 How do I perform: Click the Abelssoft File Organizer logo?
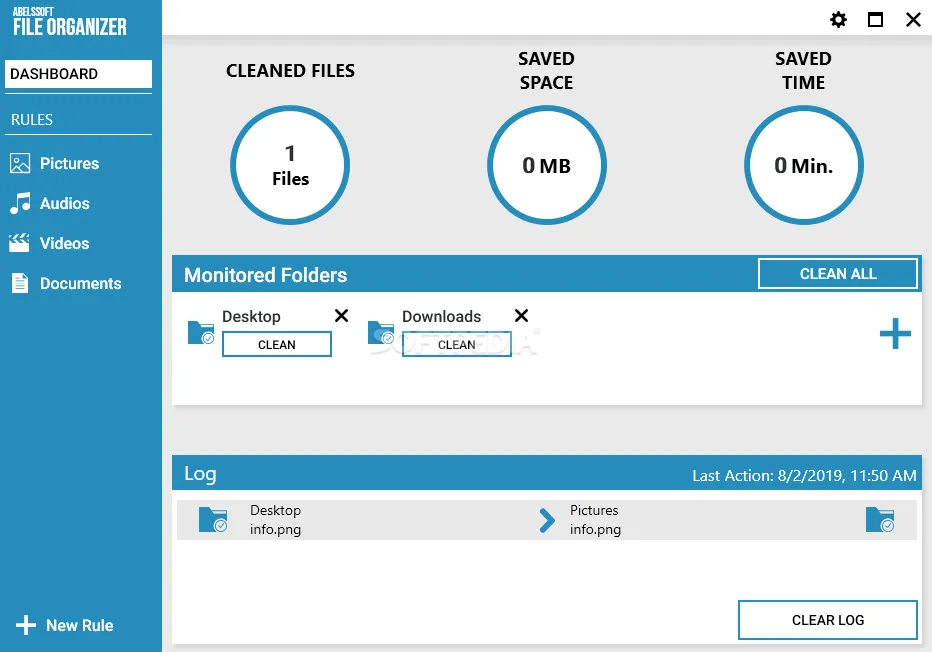click(70, 21)
